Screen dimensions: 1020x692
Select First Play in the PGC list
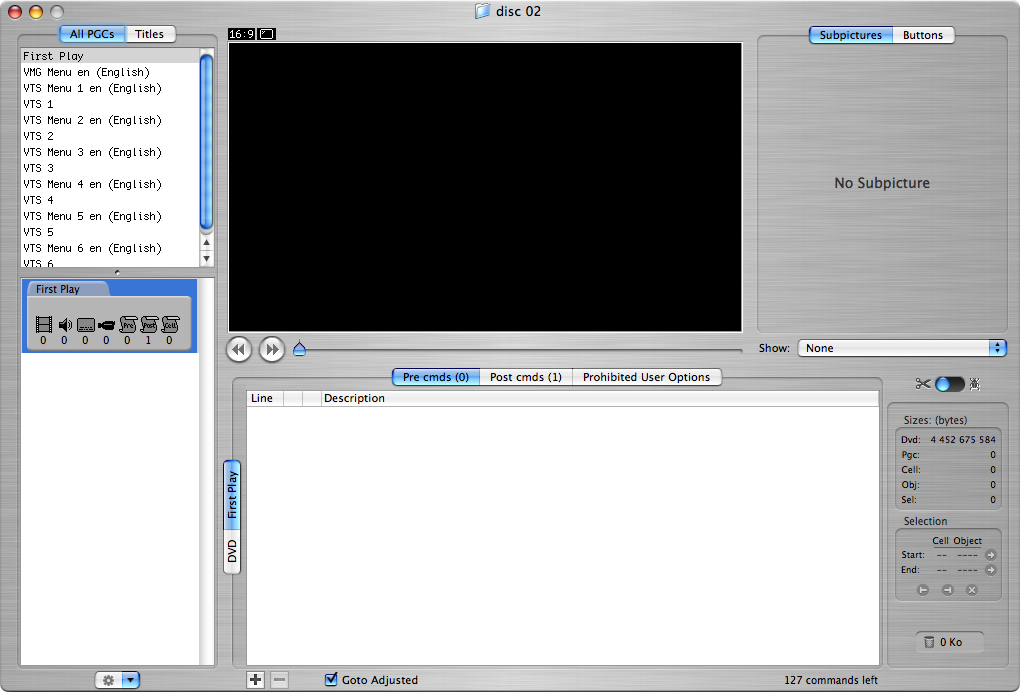click(110, 56)
